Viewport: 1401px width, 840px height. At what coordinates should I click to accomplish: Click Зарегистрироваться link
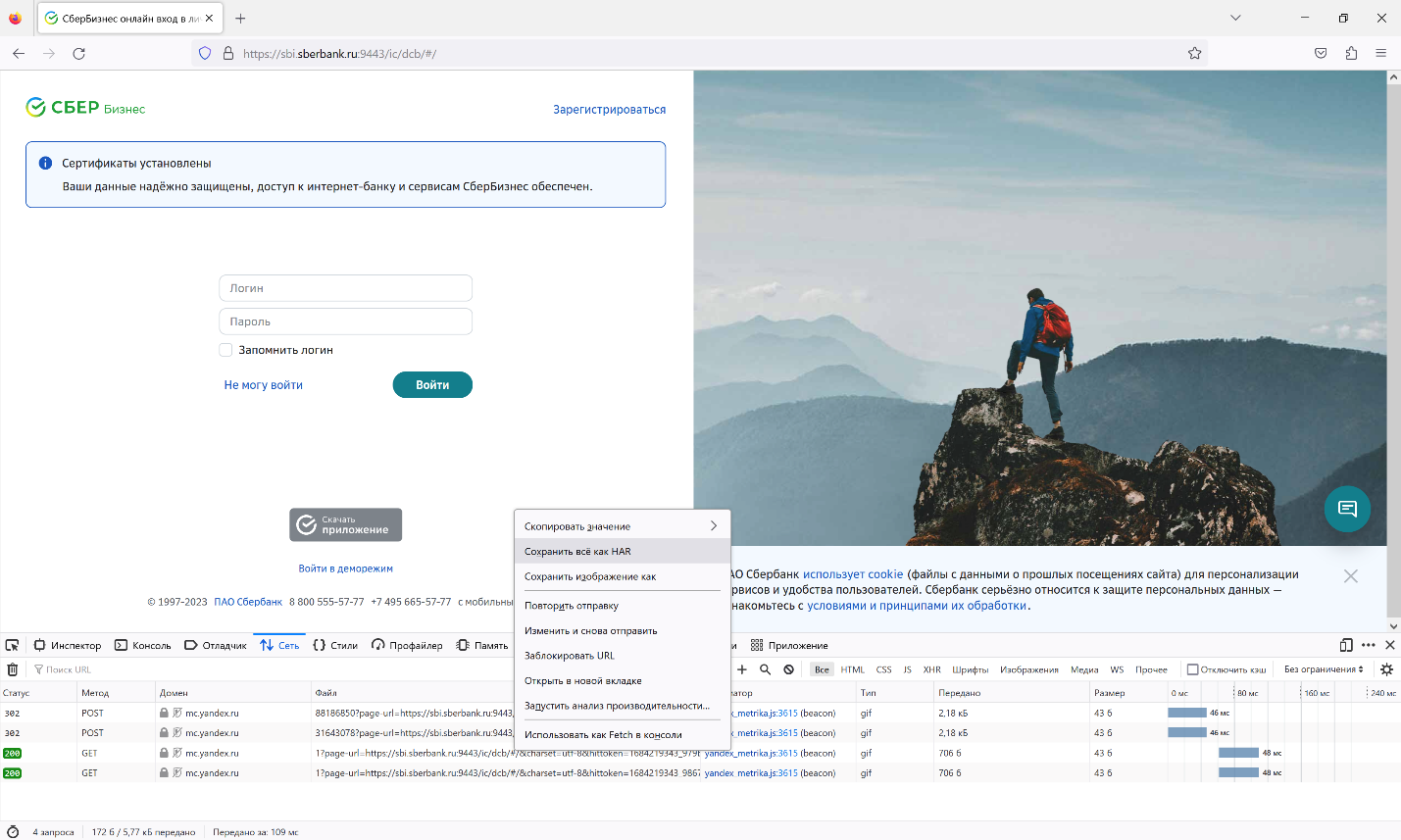(x=609, y=110)
